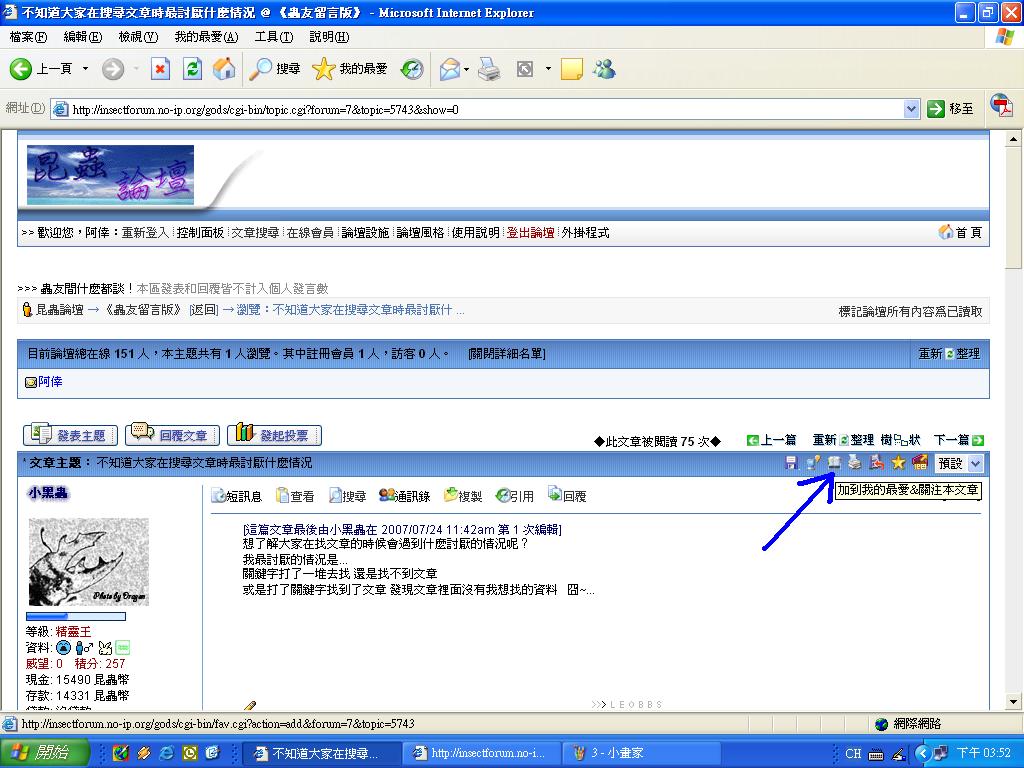Viewport: 1024px width, 768px height.
Task: Open the IE History toolbar icon
Action: click(x=412, y=69)
